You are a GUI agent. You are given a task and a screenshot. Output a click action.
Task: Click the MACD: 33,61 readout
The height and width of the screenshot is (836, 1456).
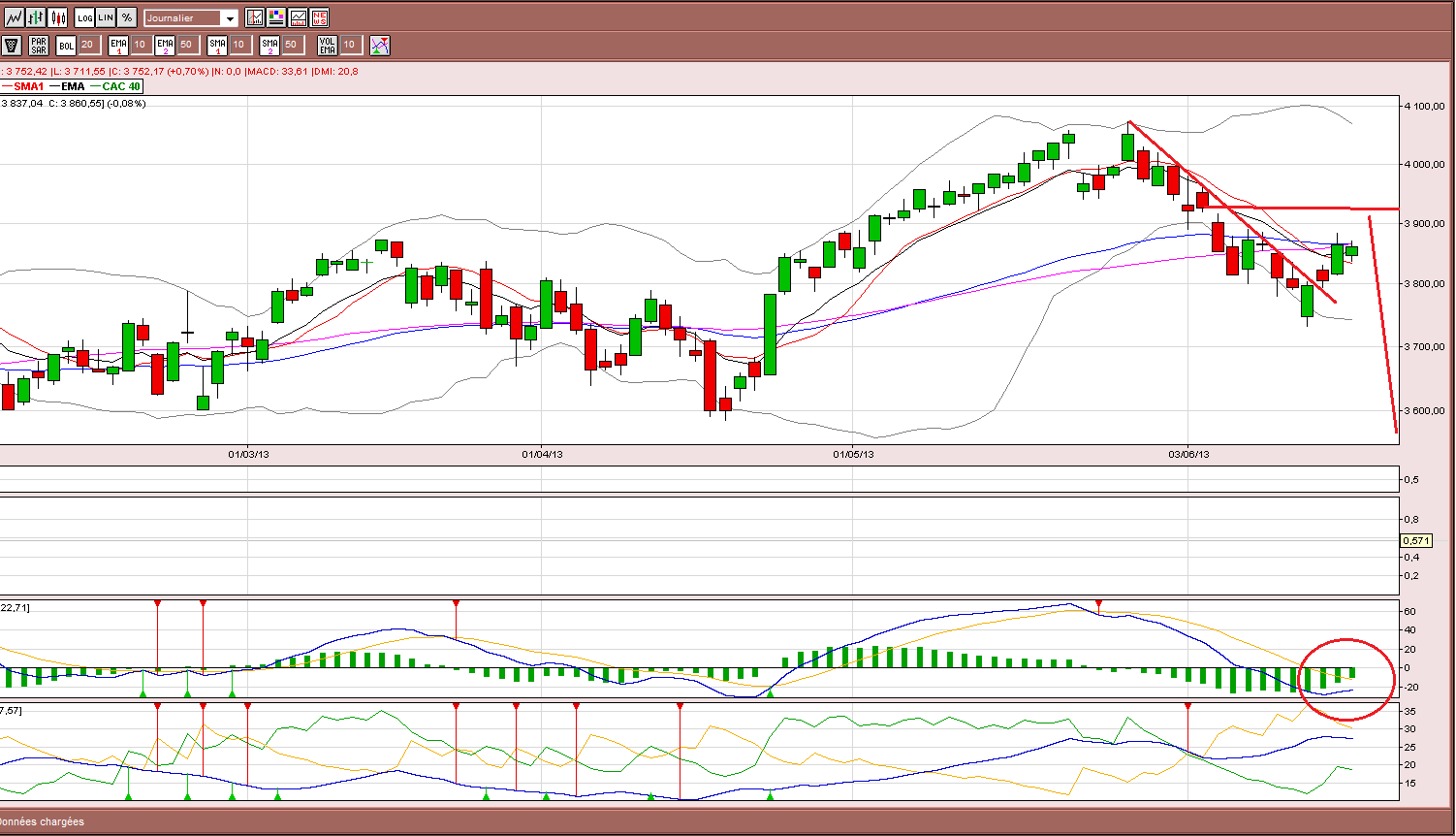point(277,72)
